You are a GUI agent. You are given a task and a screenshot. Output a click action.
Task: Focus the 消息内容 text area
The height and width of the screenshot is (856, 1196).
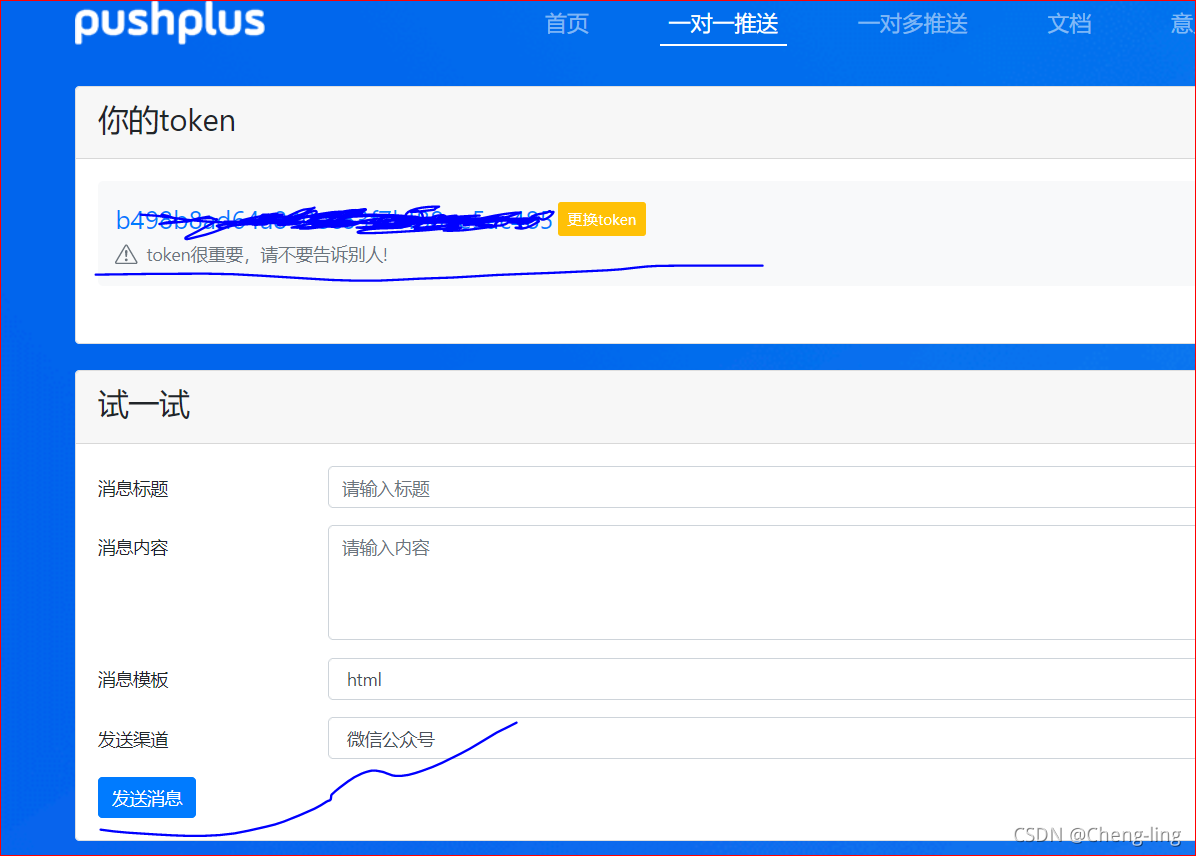pos(761,582)
